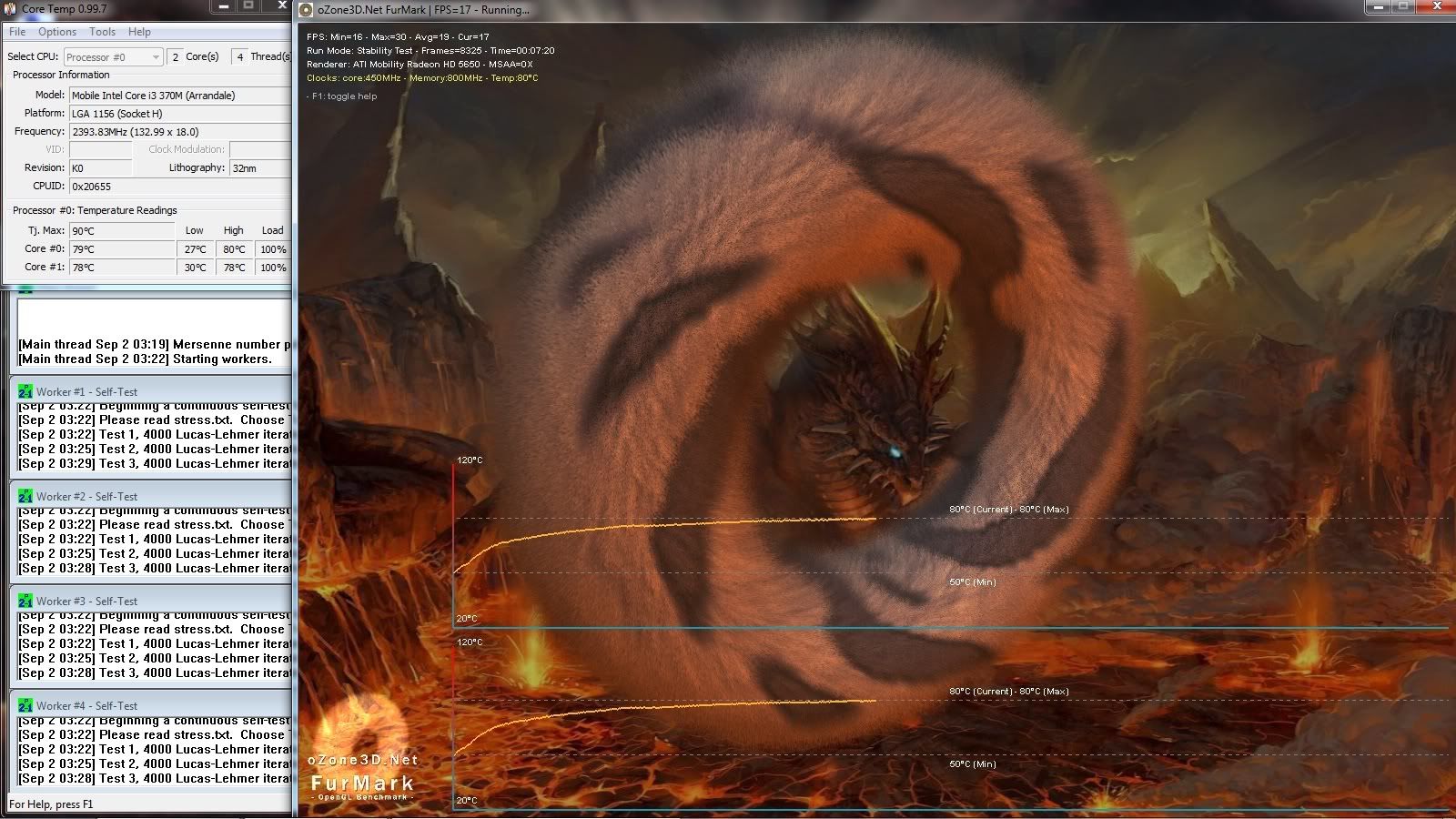
Task: Click the Frequency field showing 2393.83MHz
Action: (180, 132)
